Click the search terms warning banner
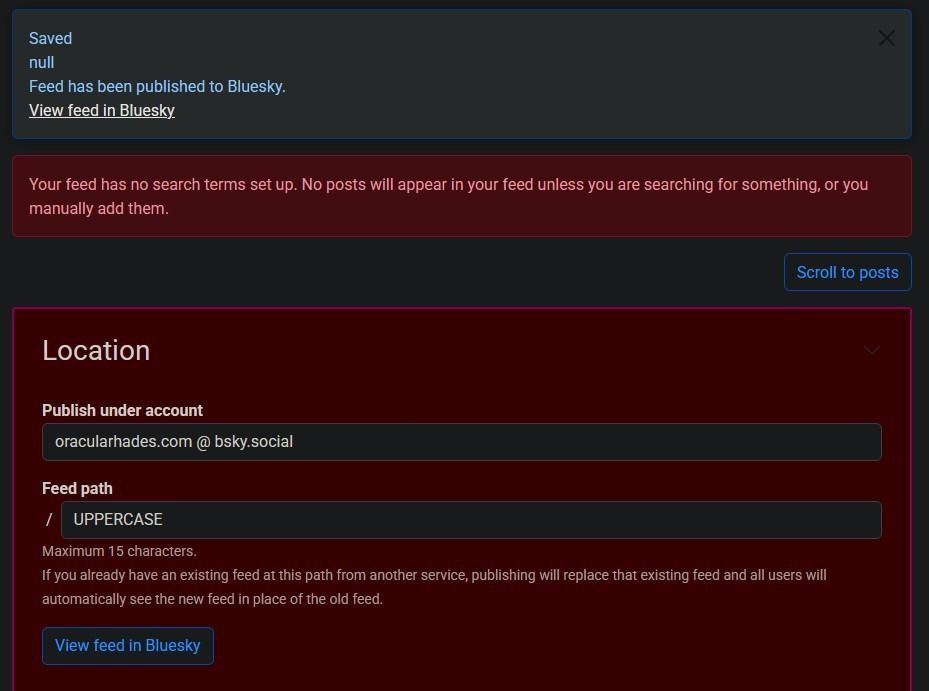The image size is (929, 691). pos(461,196)
